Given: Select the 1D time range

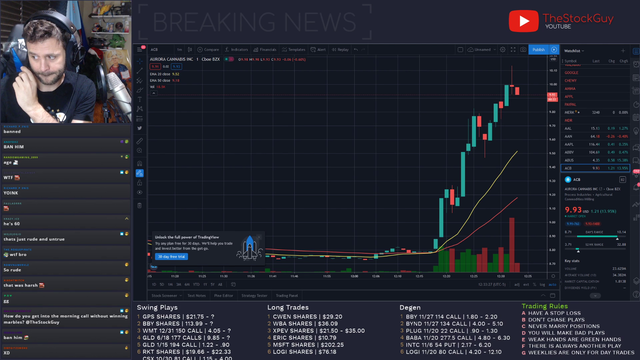Looking at the screenshot, I should point(154,284).
